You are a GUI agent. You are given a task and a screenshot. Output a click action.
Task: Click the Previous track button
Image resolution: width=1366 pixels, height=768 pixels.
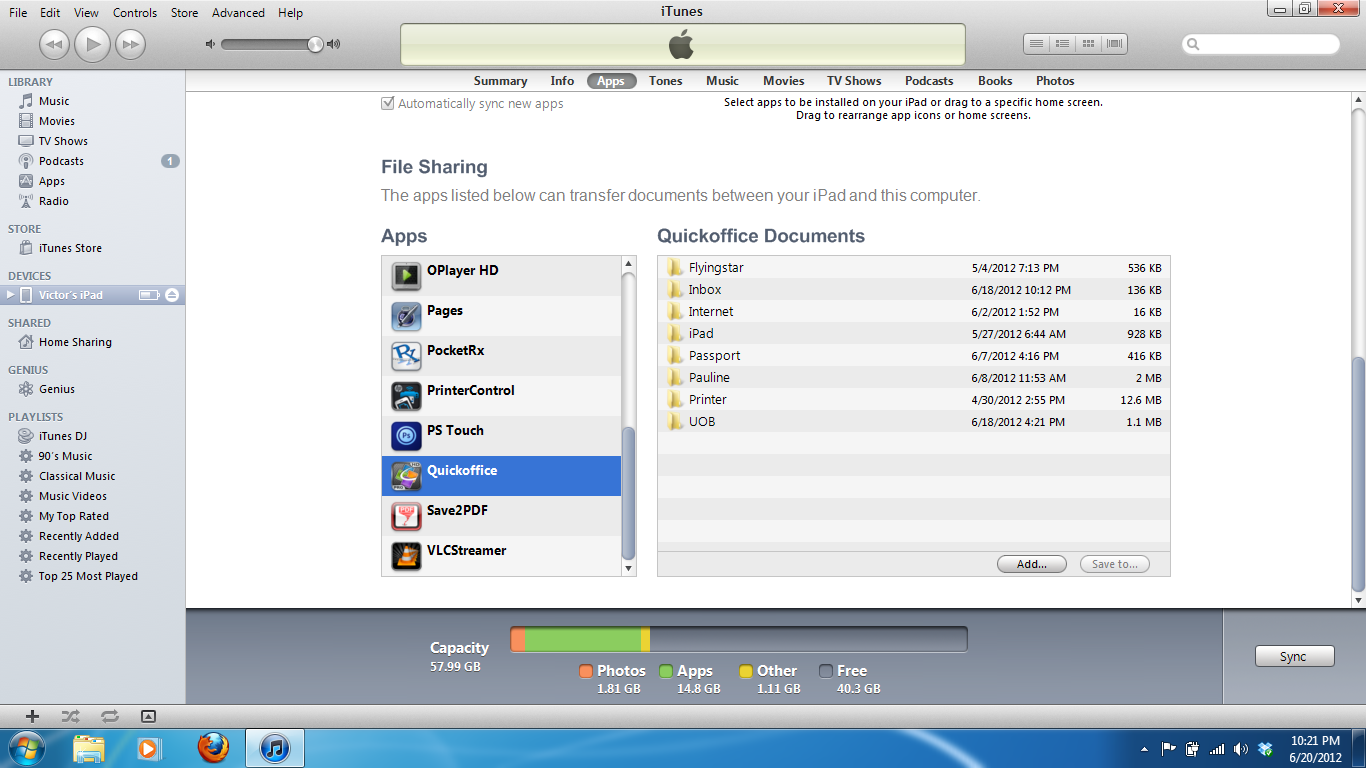54,44
